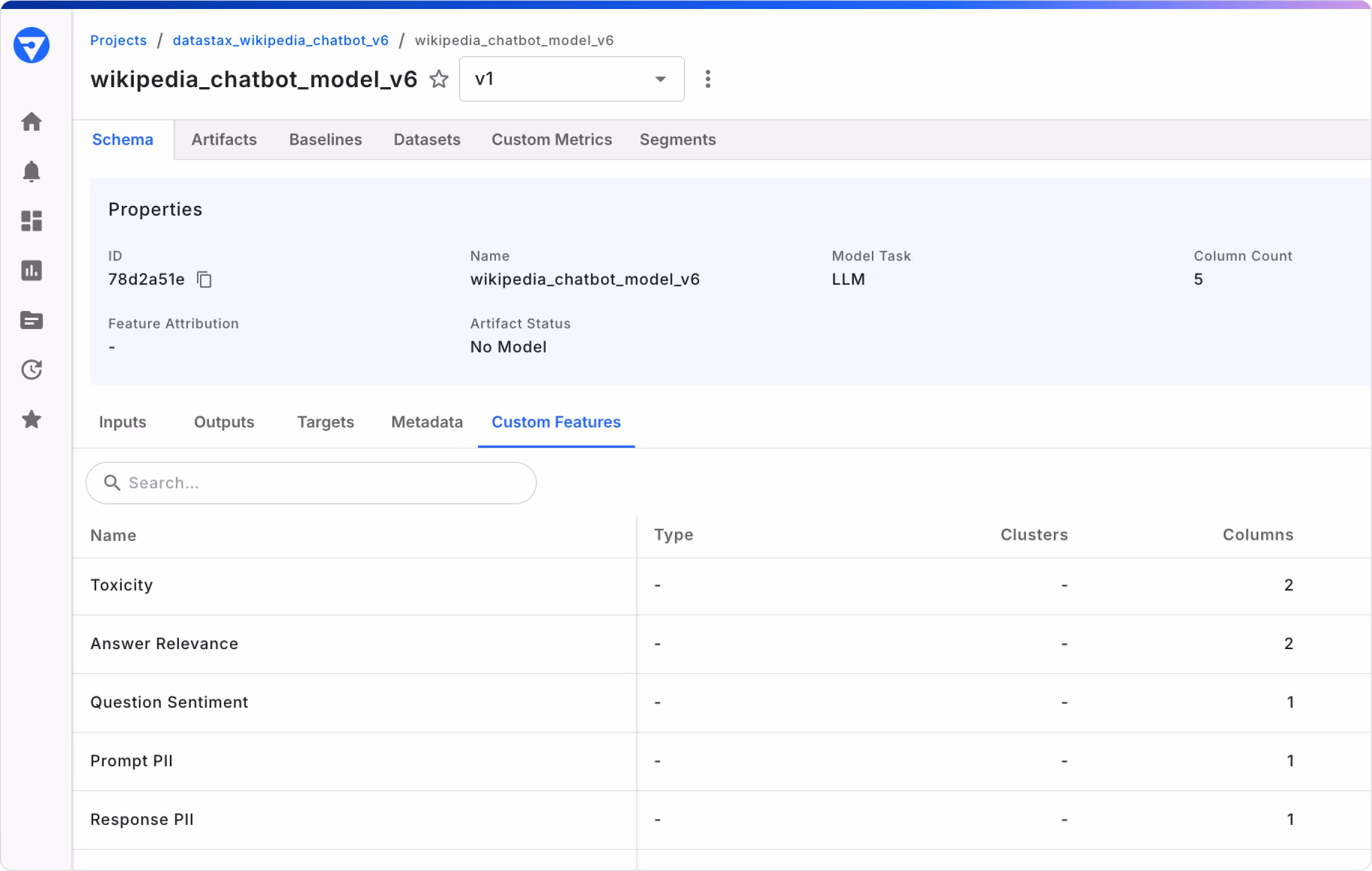Switch to the Schema tab
Screen dimensions: 1372x871
pos(122,140)
